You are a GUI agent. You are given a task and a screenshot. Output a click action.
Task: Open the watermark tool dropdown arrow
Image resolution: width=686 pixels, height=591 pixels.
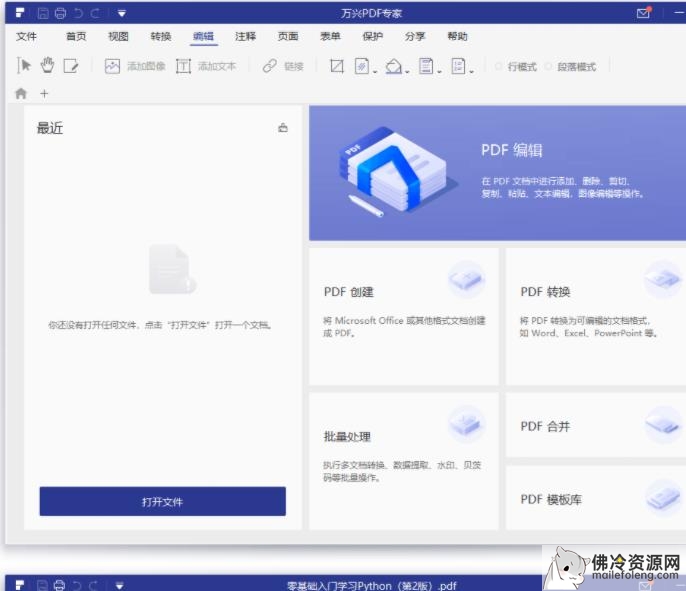(375, 71)
